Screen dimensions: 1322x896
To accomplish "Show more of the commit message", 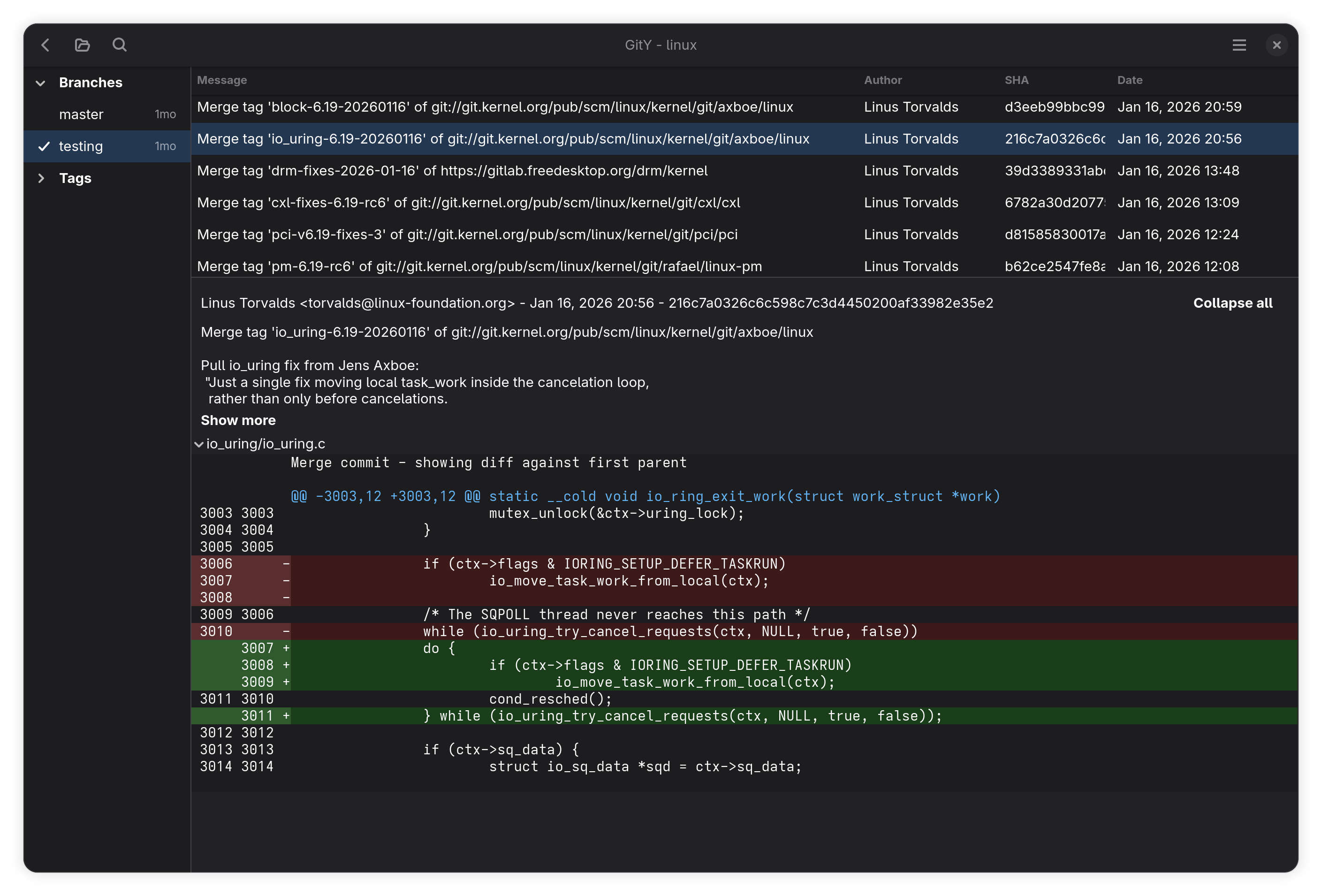I will tap(238, 420).
